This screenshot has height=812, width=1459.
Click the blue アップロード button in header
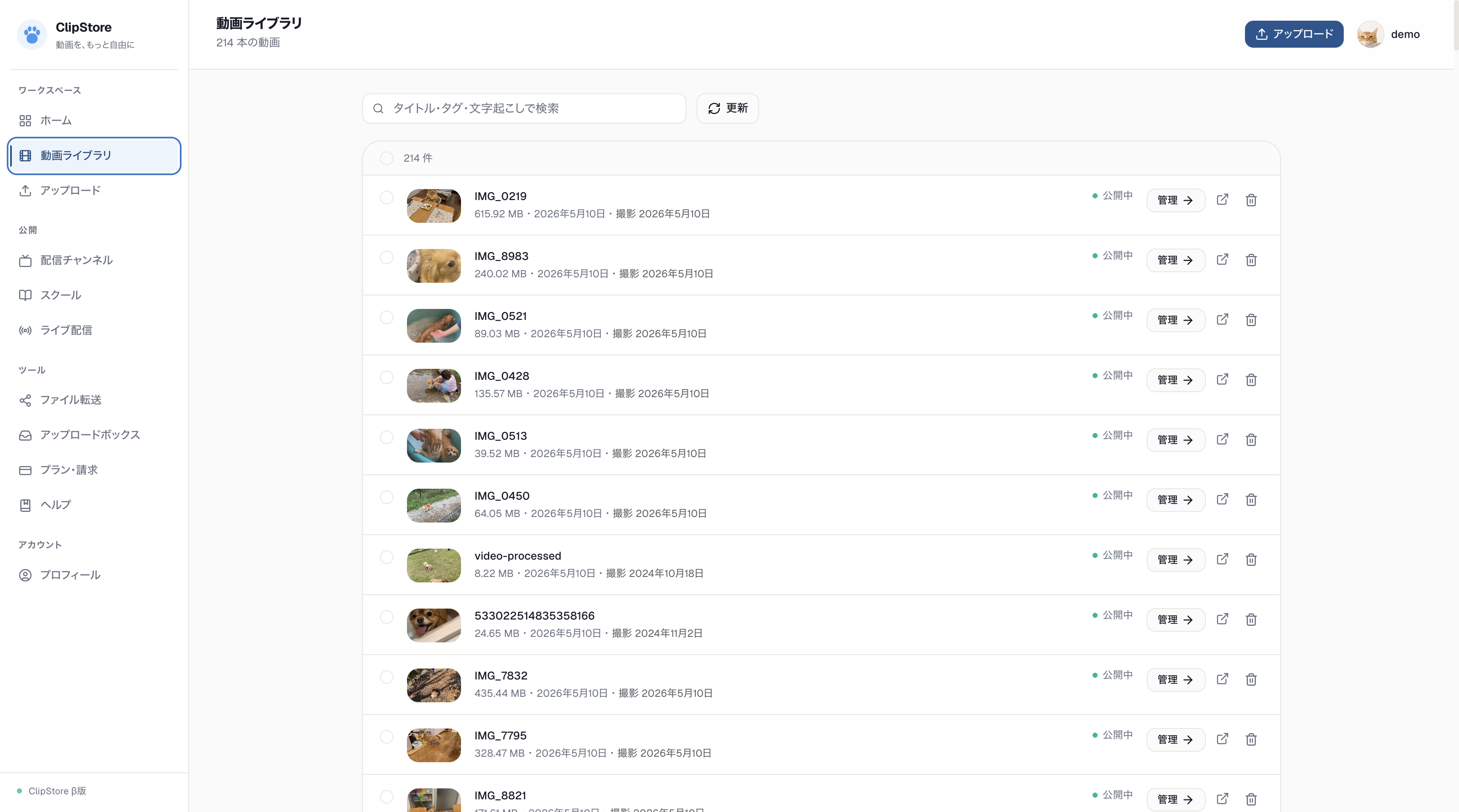click(x=1294, y=34)
